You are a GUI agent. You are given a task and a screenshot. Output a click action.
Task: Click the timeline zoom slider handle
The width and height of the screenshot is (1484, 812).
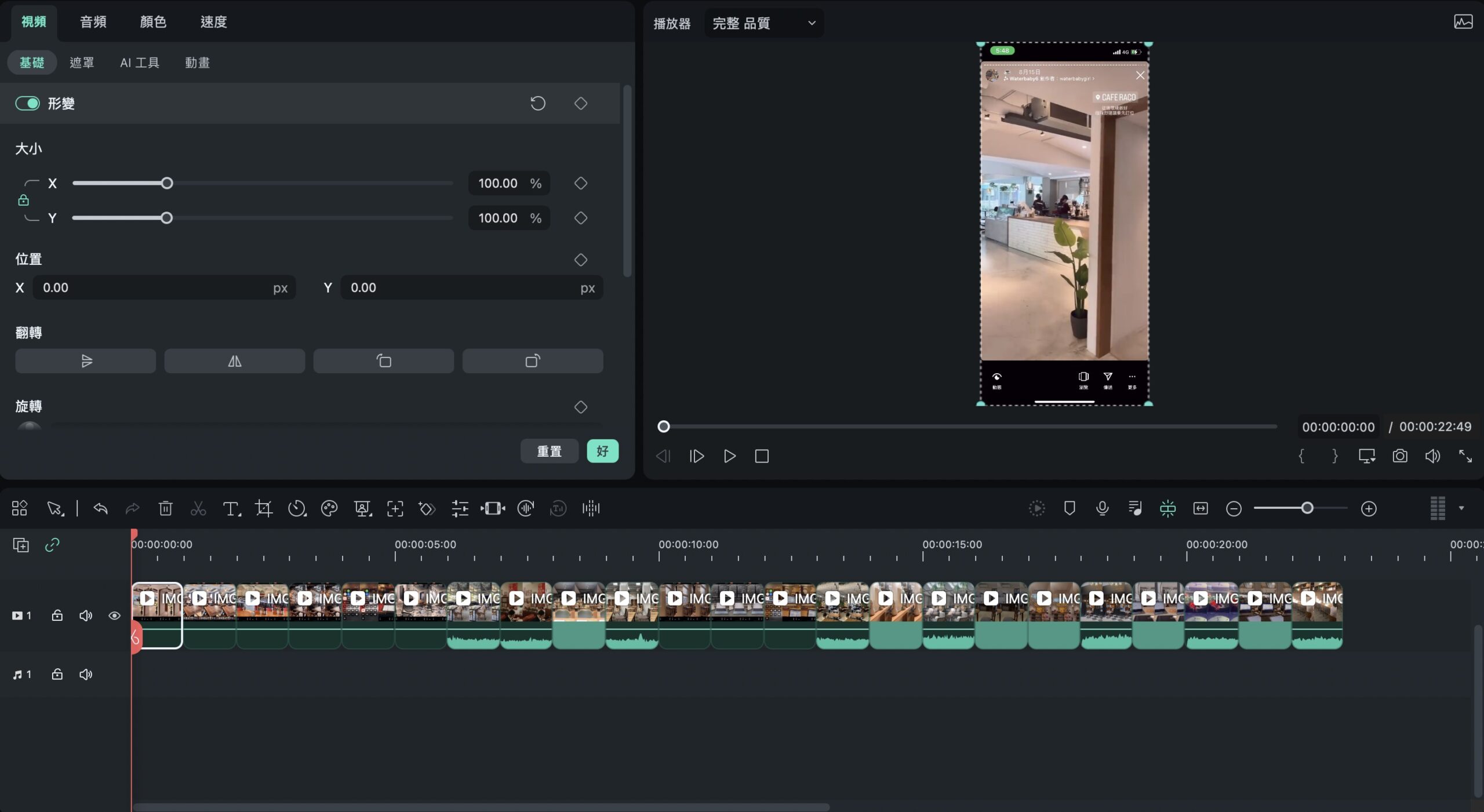pyautogui.click(x=1307, y=508)
